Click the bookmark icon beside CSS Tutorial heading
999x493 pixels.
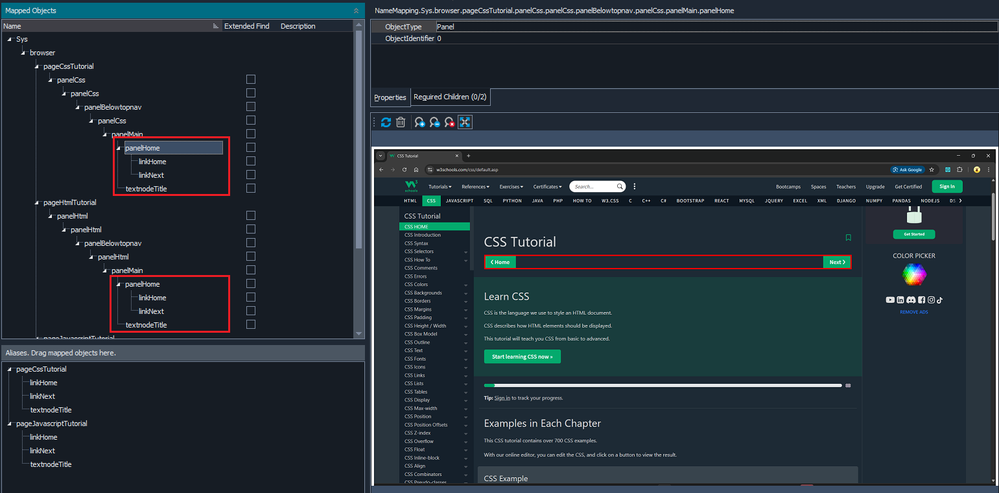point(848,238)
